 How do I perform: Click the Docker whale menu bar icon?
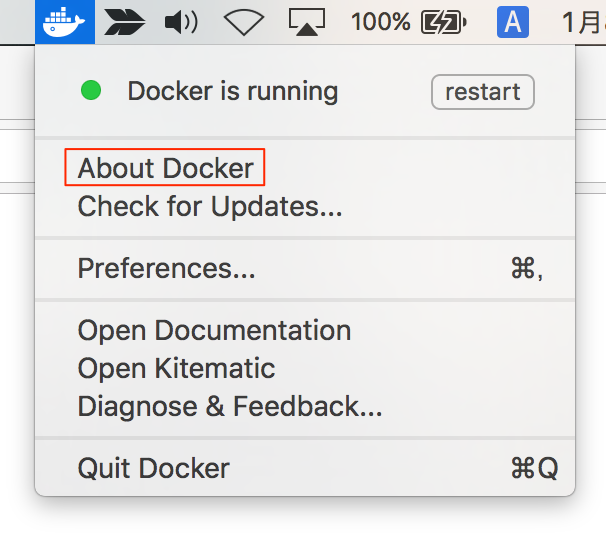click(64, 21)
